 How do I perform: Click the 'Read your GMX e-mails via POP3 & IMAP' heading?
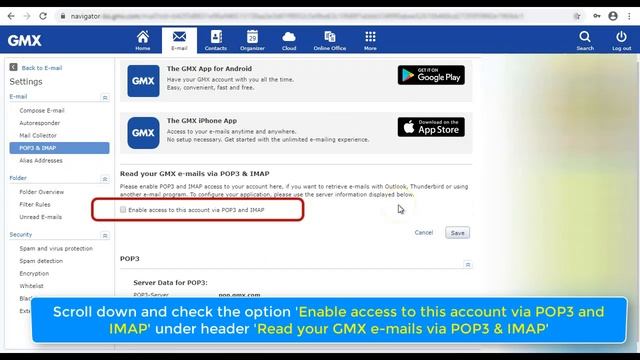click(194, 173)
